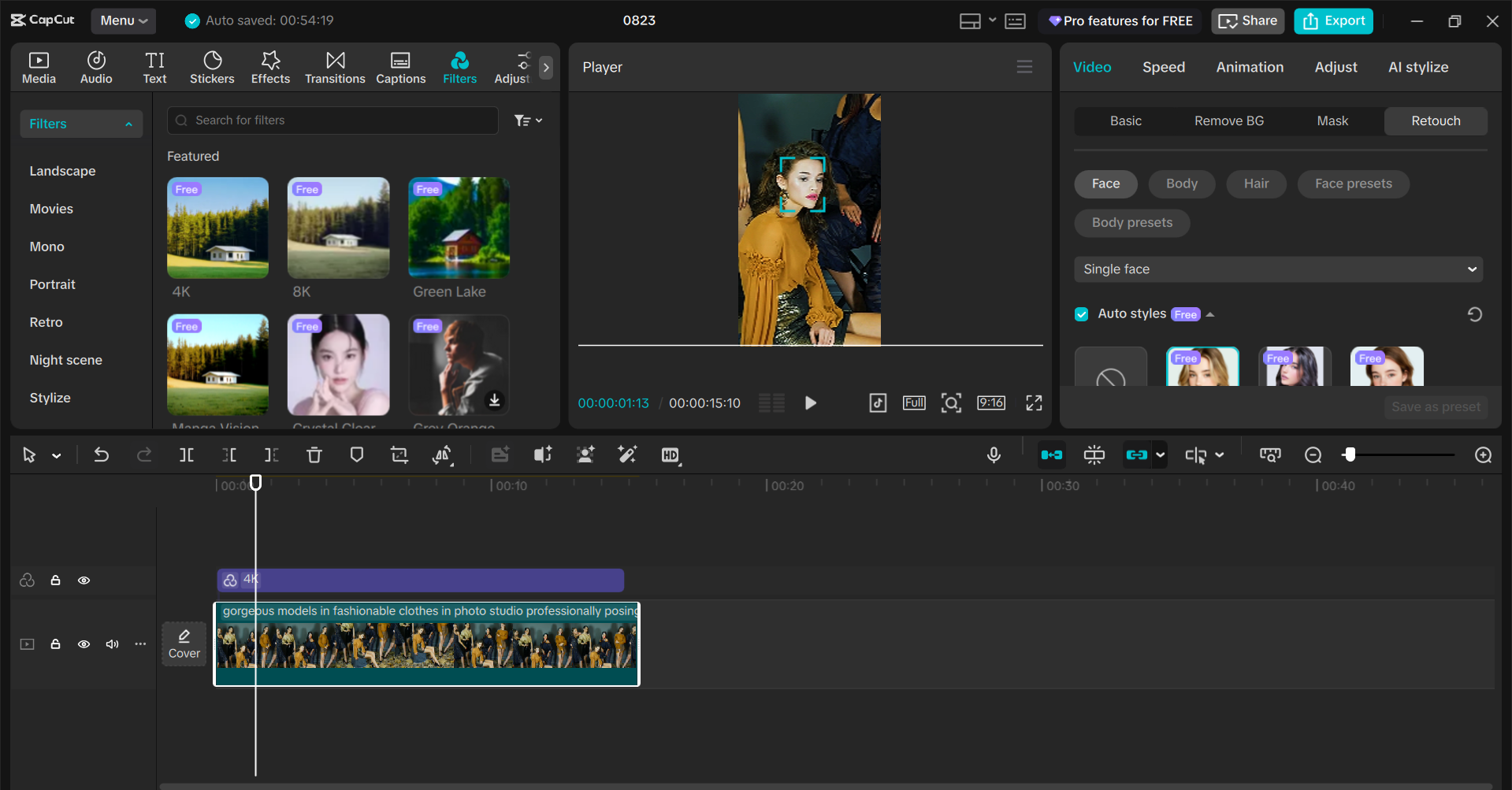Disable the Auto styles checkbox
1512x790 pixels.
coord(1081,313)
